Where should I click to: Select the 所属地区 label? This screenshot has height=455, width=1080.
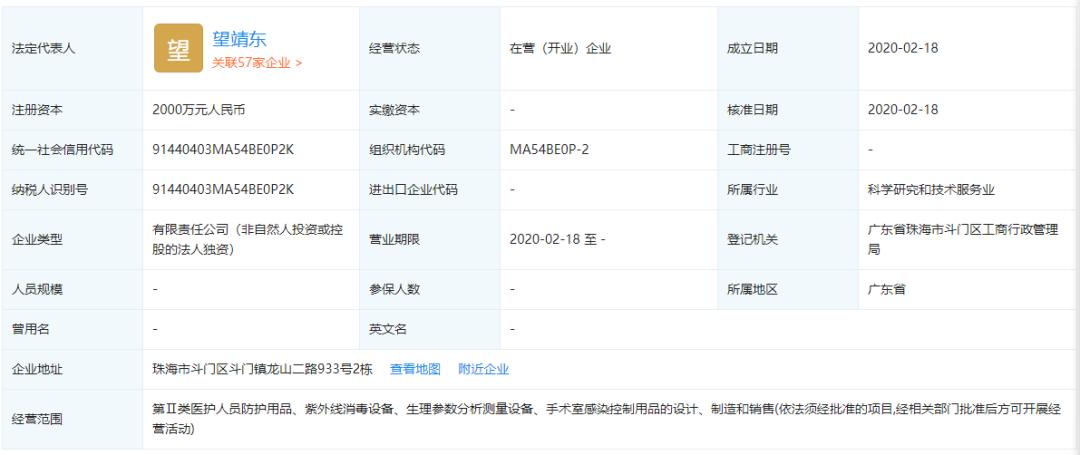click(752, 290)
